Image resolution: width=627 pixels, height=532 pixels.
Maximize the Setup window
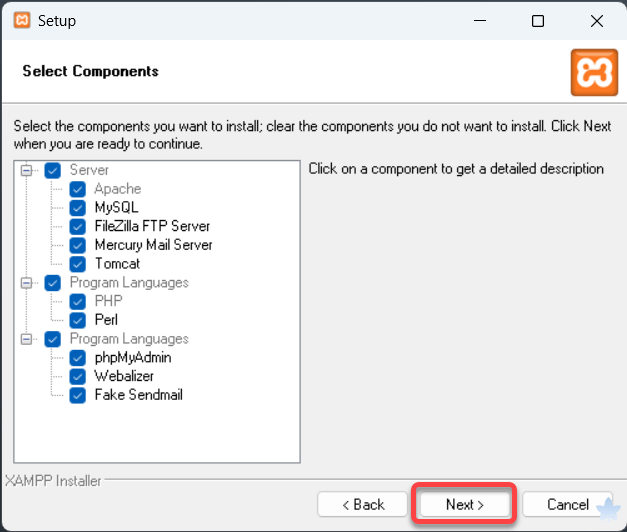(x=538, y=21)
